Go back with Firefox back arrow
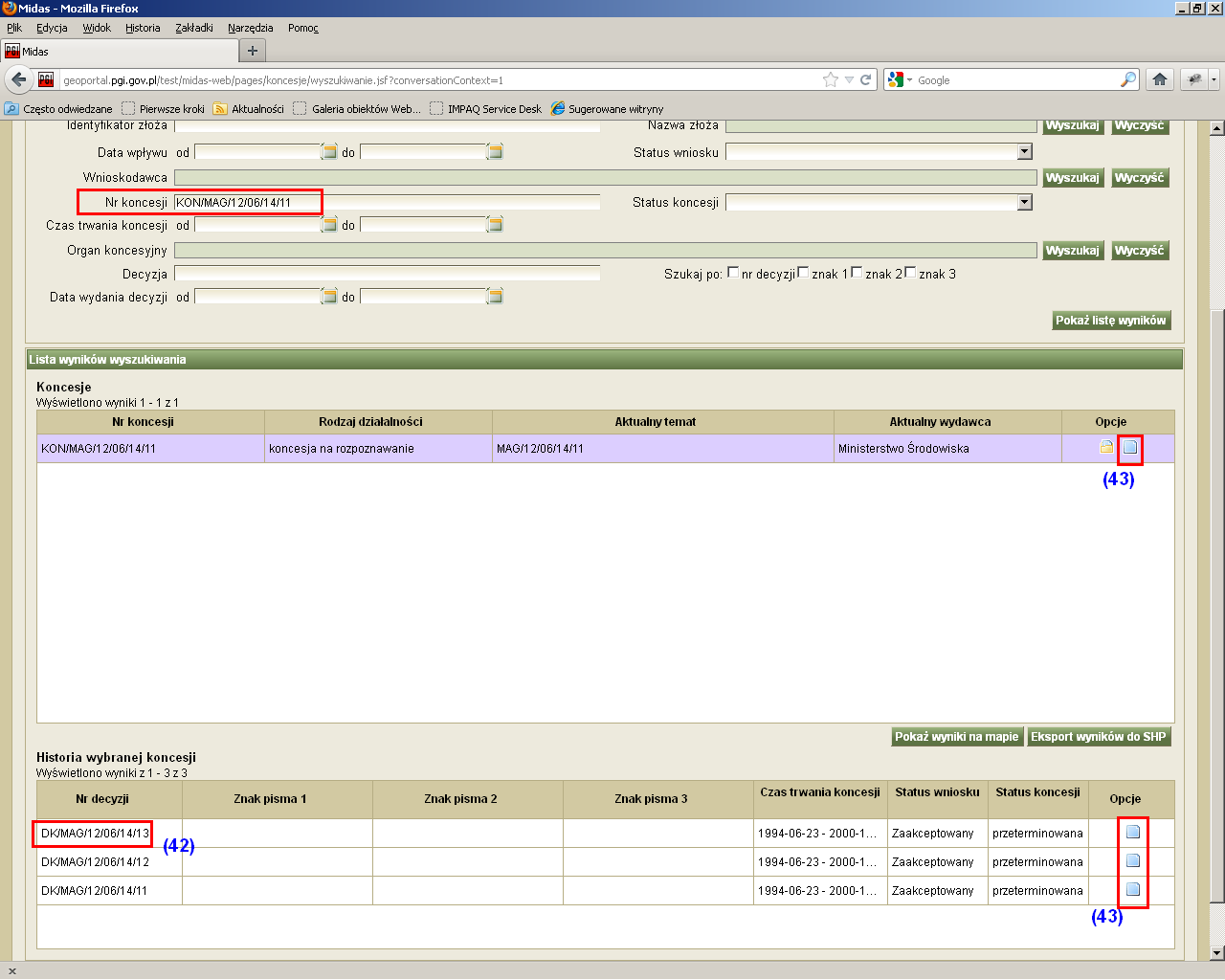 [x=18, y=79]
